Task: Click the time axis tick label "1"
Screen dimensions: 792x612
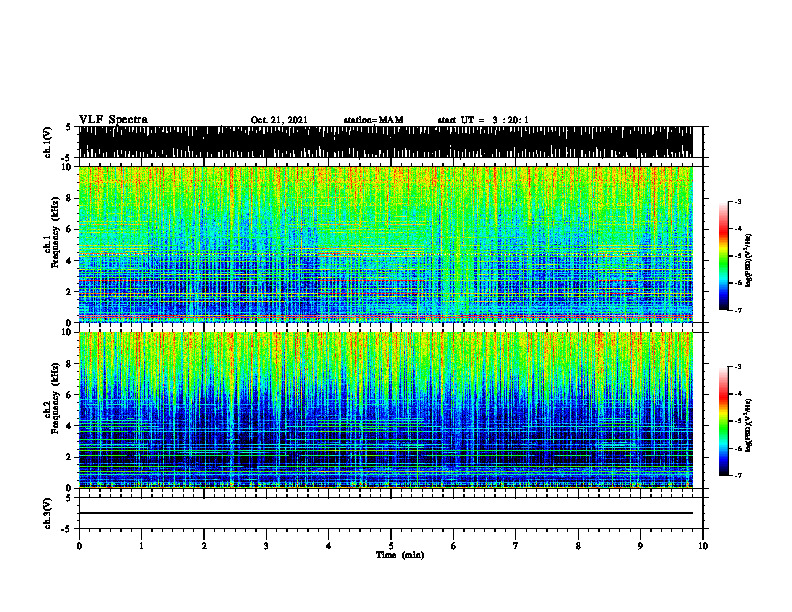Action: (x=141, y=546)
